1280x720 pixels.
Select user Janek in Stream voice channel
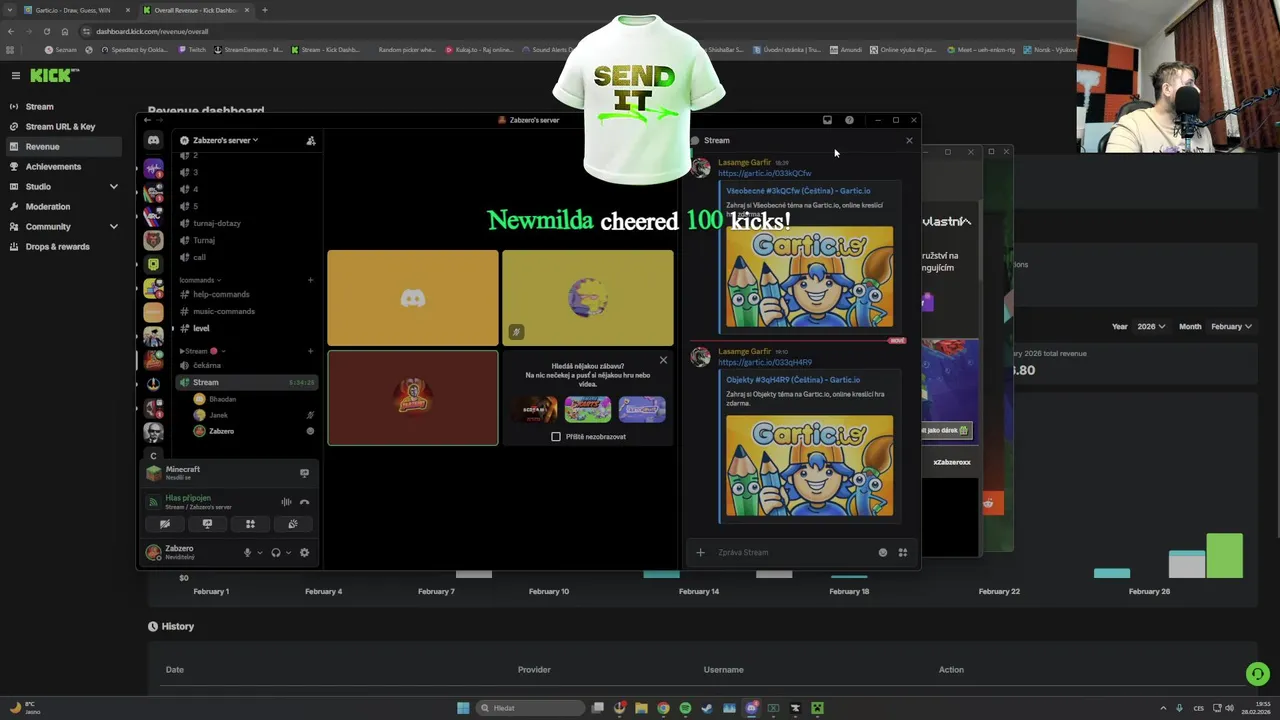254,415
